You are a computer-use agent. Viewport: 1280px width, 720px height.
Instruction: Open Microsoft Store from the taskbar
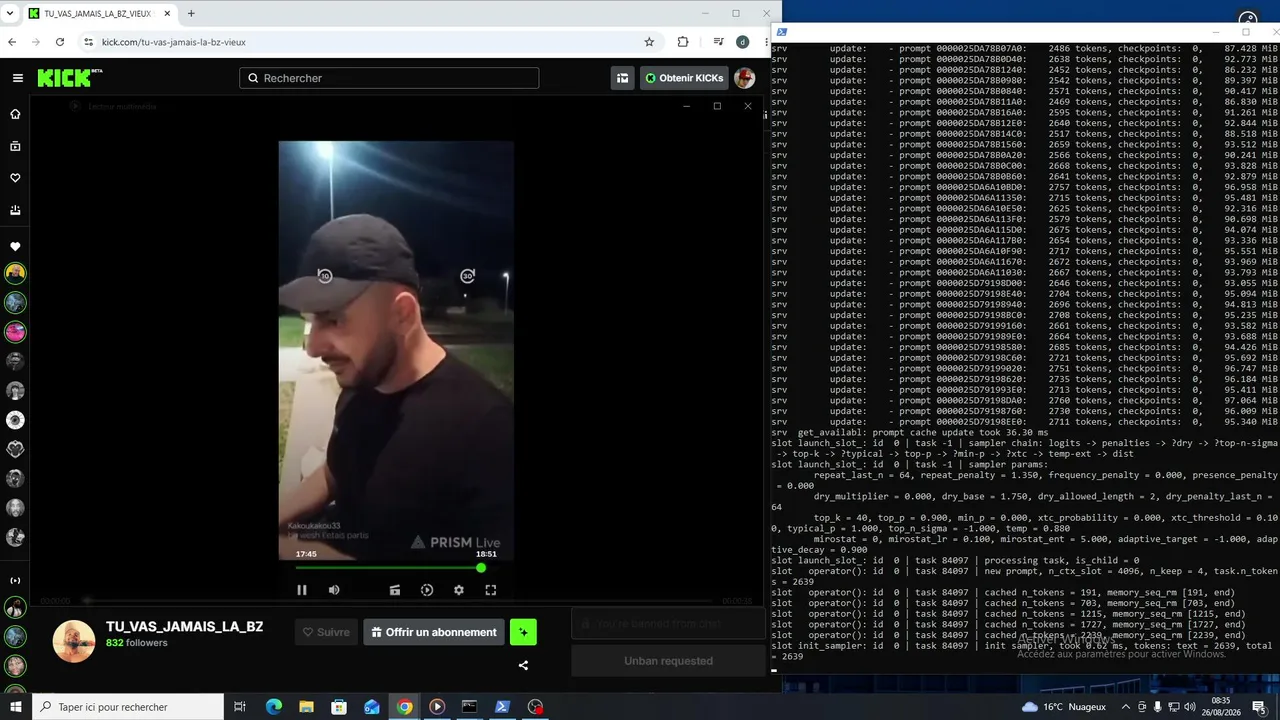point(339,707)
